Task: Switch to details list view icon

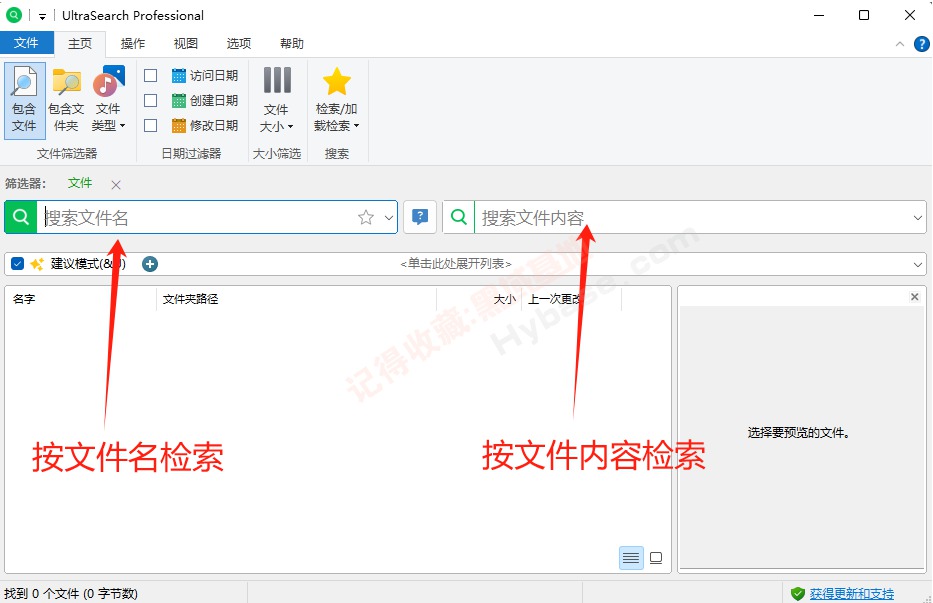Action: [x=631, y=558]
